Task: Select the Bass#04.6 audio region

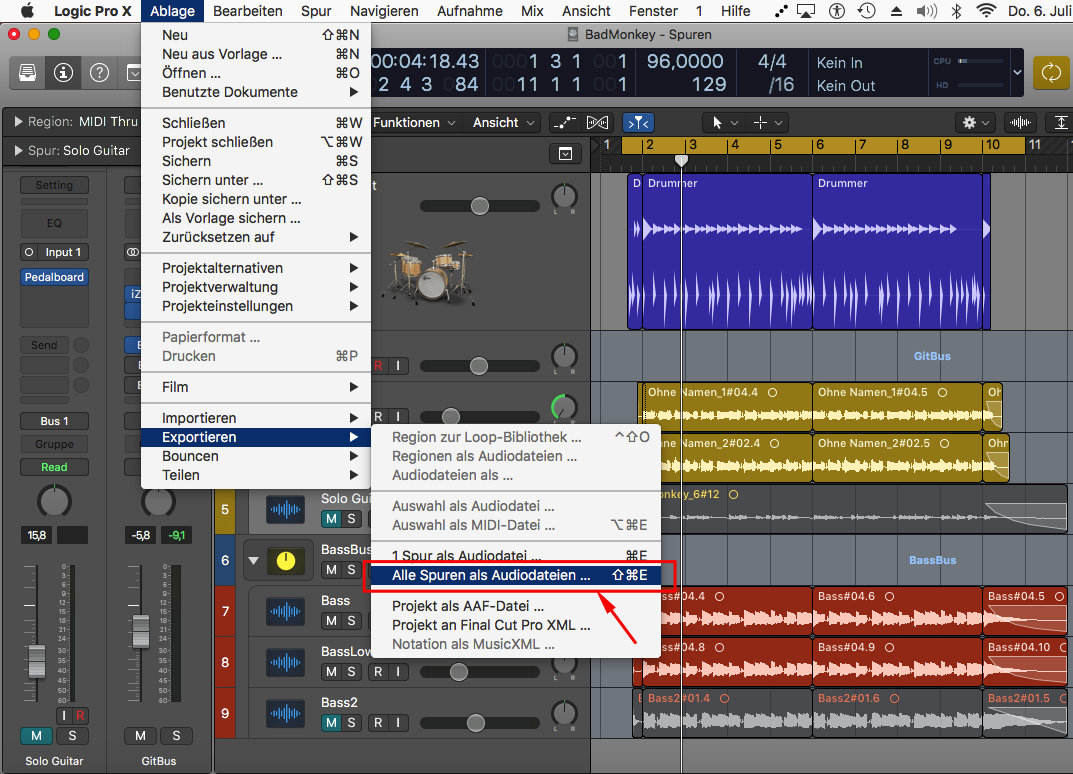Action: click(x=897, y=612)
